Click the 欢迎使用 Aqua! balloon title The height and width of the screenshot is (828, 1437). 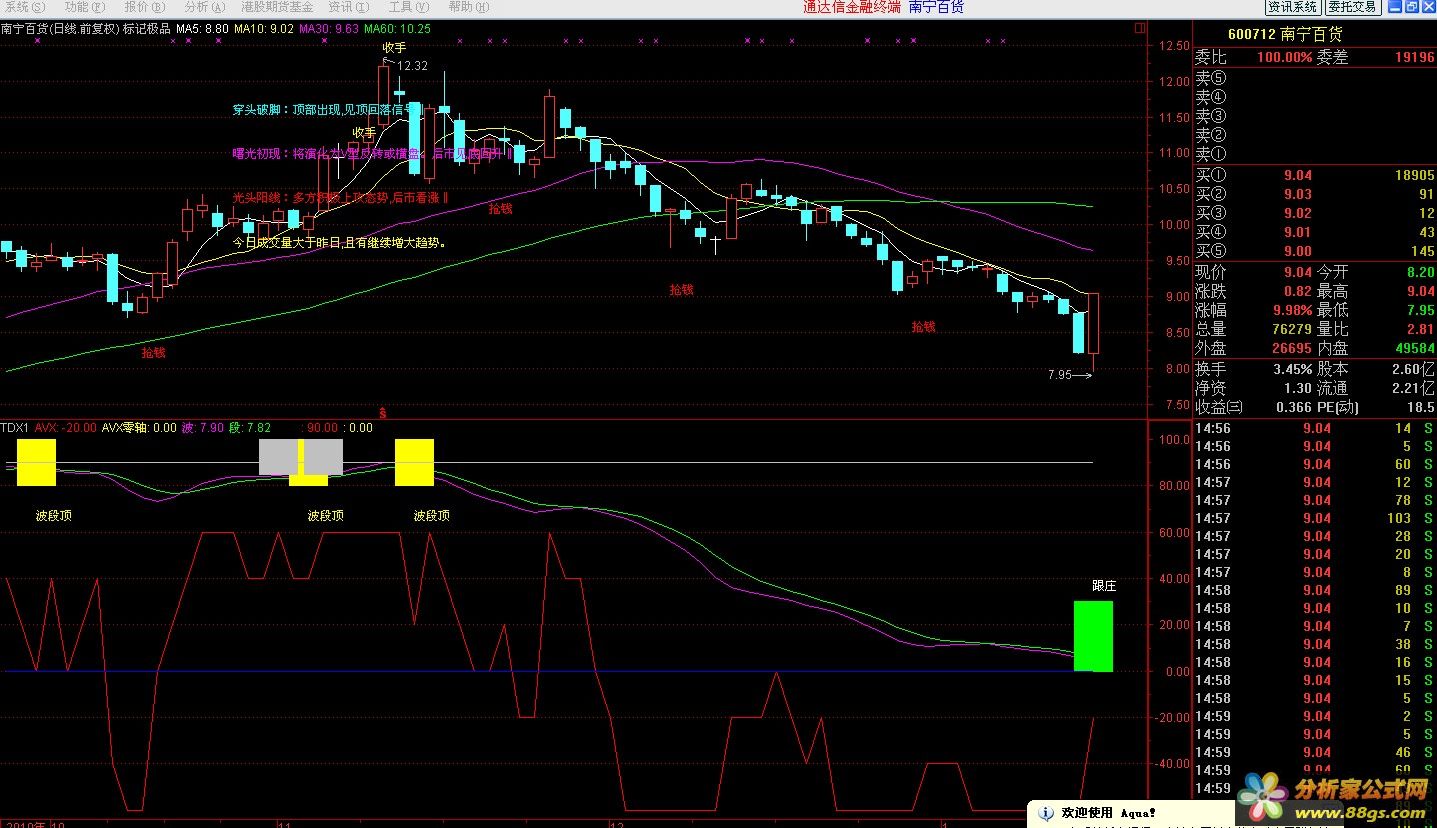tap(1109, 813)
